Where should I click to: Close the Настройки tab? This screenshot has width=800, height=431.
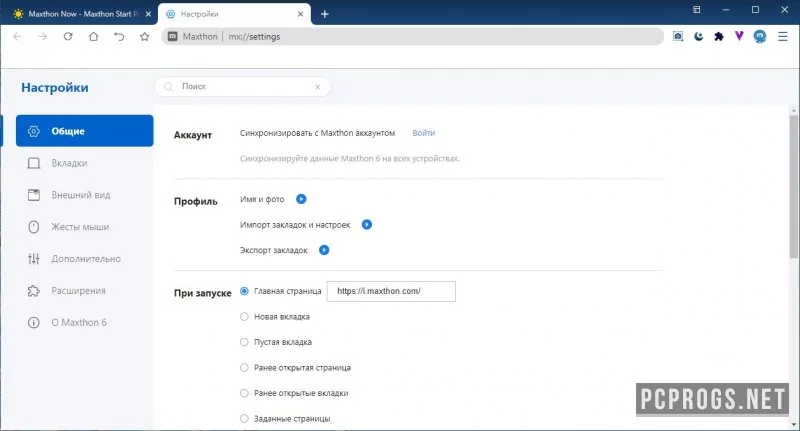click(x=301, y=14)
